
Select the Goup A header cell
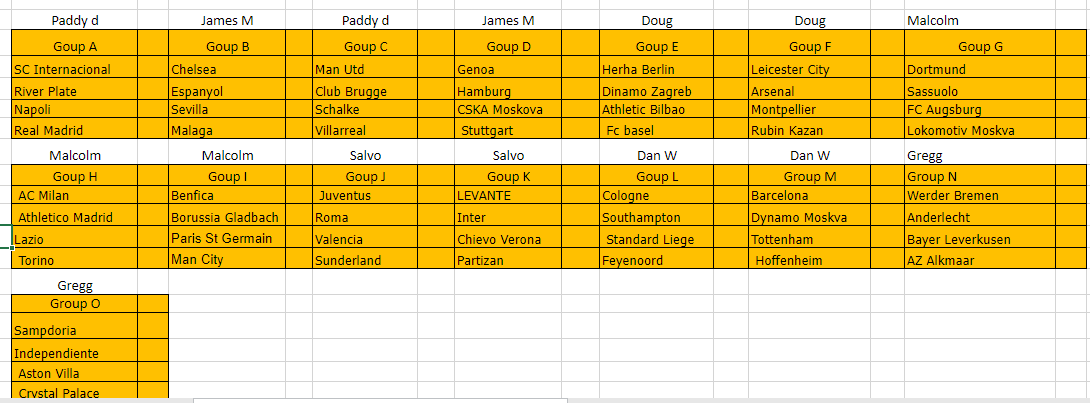pyautogui.click(x=75, y=46)
